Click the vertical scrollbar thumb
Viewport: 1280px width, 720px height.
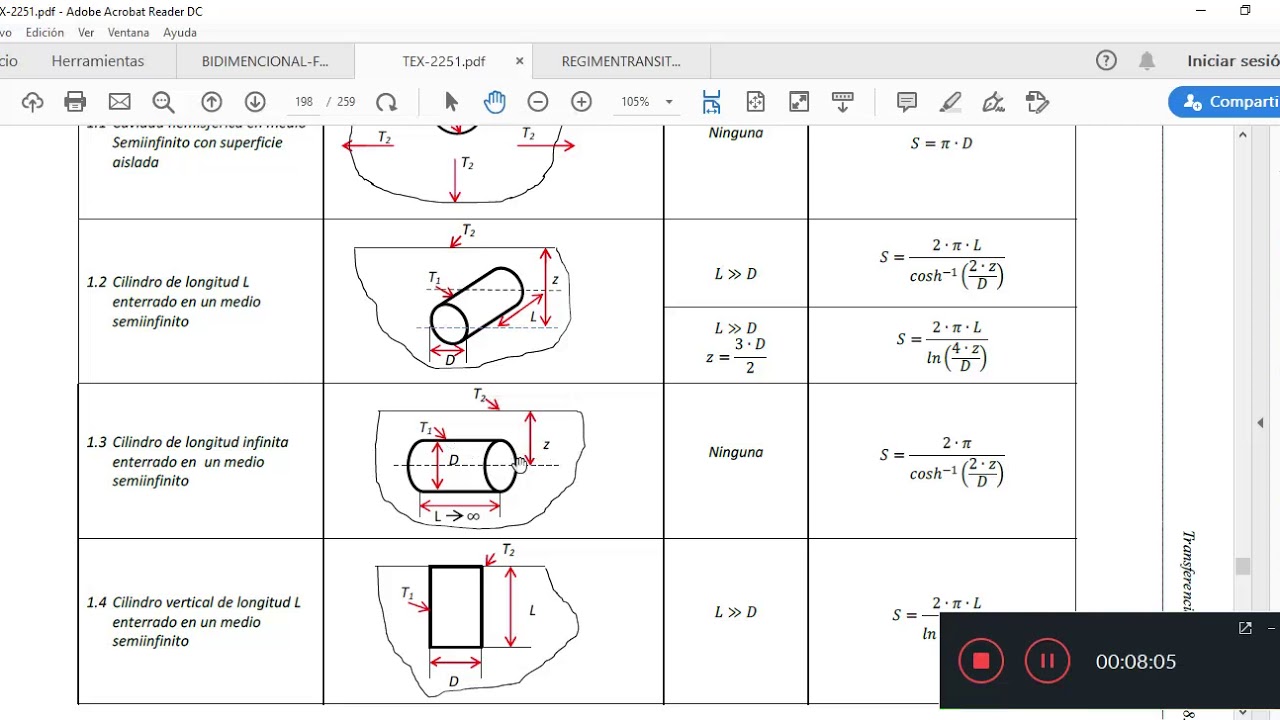[1243, 566]
